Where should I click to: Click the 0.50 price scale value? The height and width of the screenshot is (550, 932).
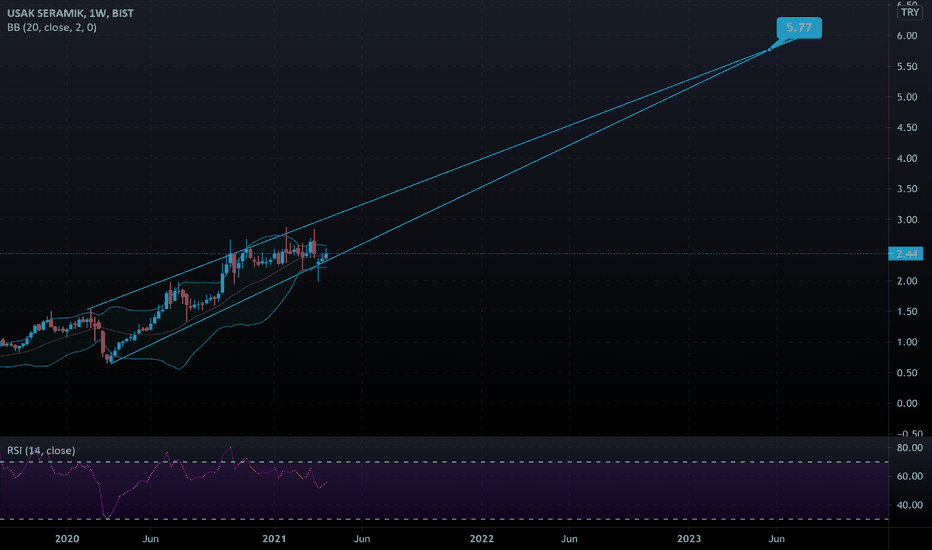tap(907, 373)
